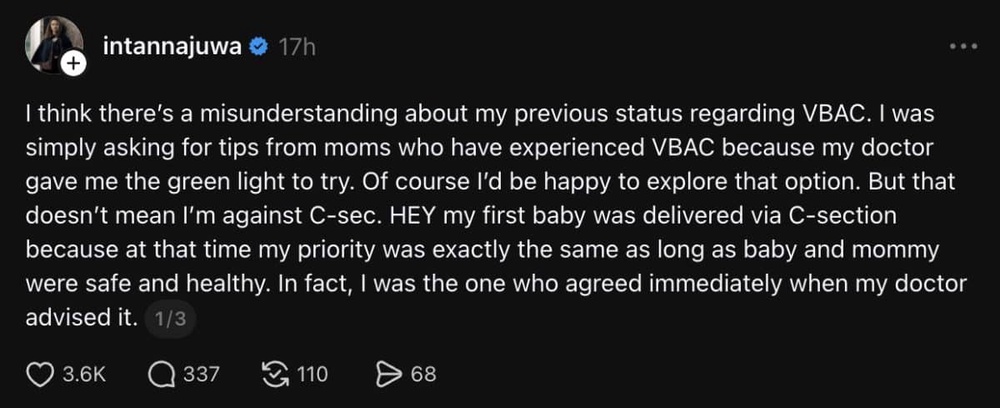Show the 337 replies count
The height and width of the screenshot is (408, 1000).
[202, 375]
